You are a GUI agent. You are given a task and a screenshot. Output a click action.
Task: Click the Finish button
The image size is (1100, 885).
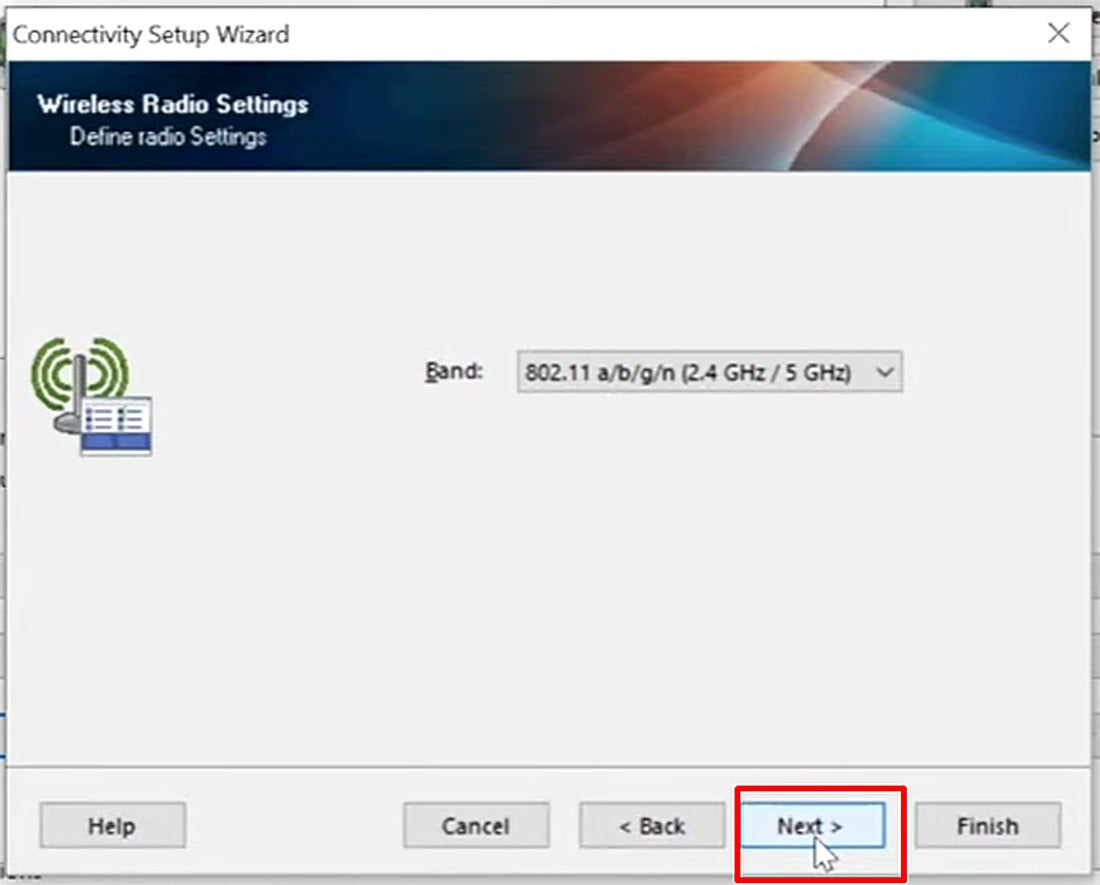point(987,825)
